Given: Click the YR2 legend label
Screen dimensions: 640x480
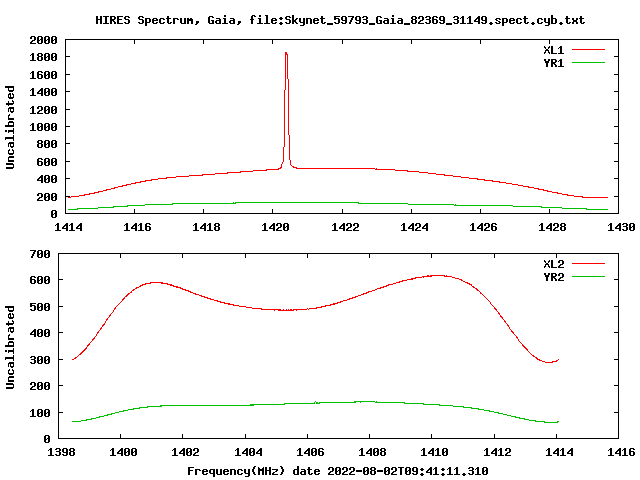Looking at the screenshot, I should click(x=553, y=277).
